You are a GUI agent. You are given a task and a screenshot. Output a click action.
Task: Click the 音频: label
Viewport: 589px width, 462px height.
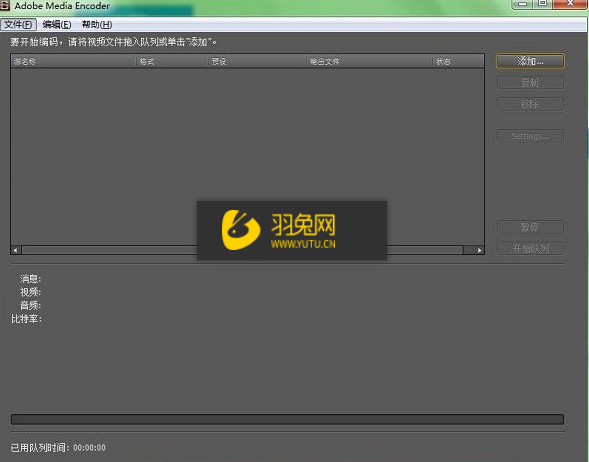pos(30,305)
